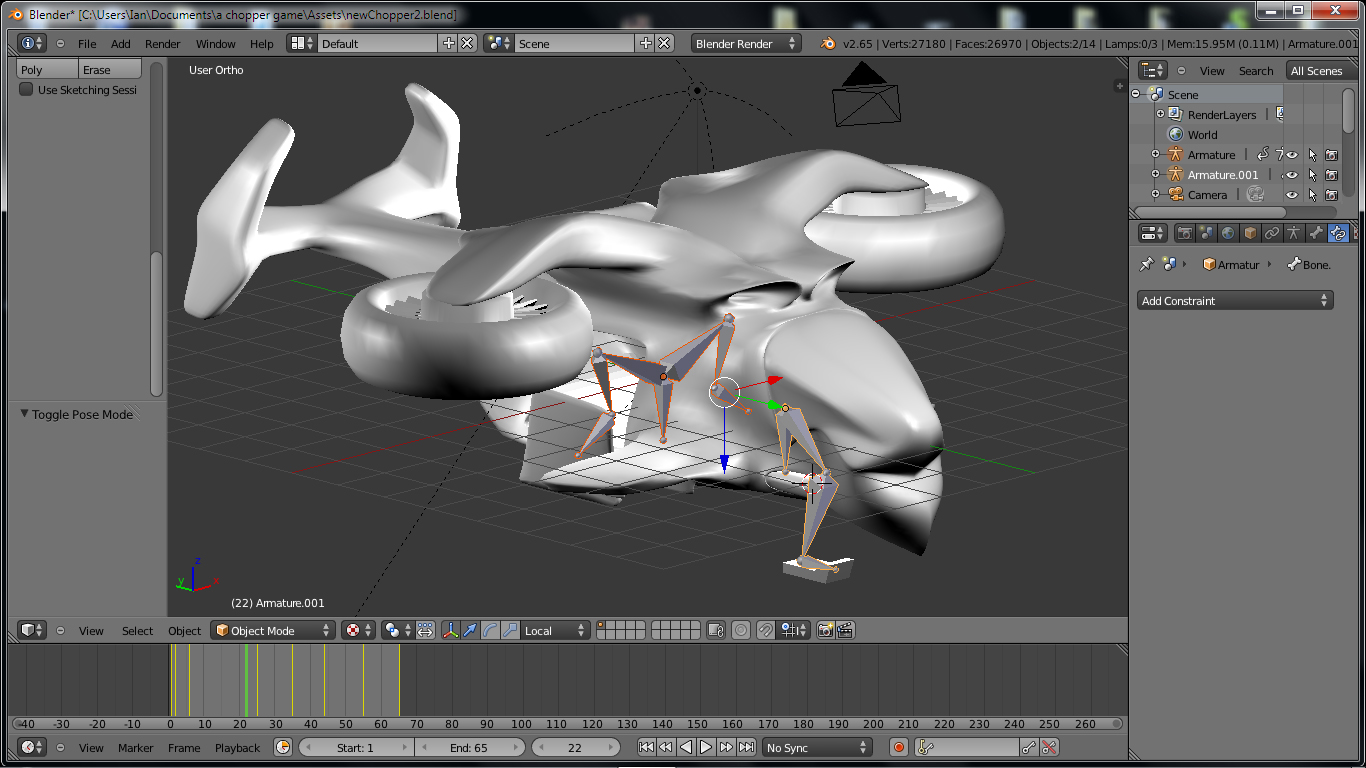Open the Object Mode dropdown
This screenshot has width=1366, height=768.
(x=273, y=630)
